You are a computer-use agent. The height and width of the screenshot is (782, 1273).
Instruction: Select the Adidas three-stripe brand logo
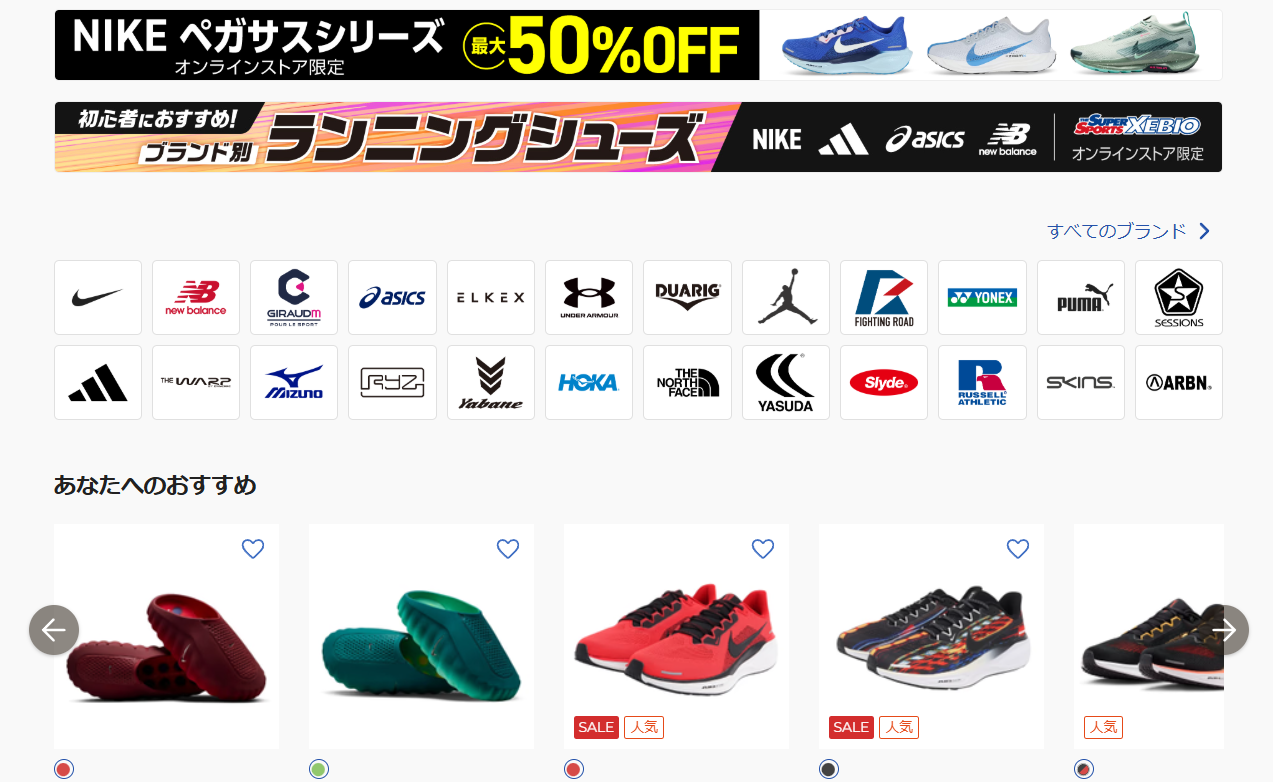pos(98,382)
